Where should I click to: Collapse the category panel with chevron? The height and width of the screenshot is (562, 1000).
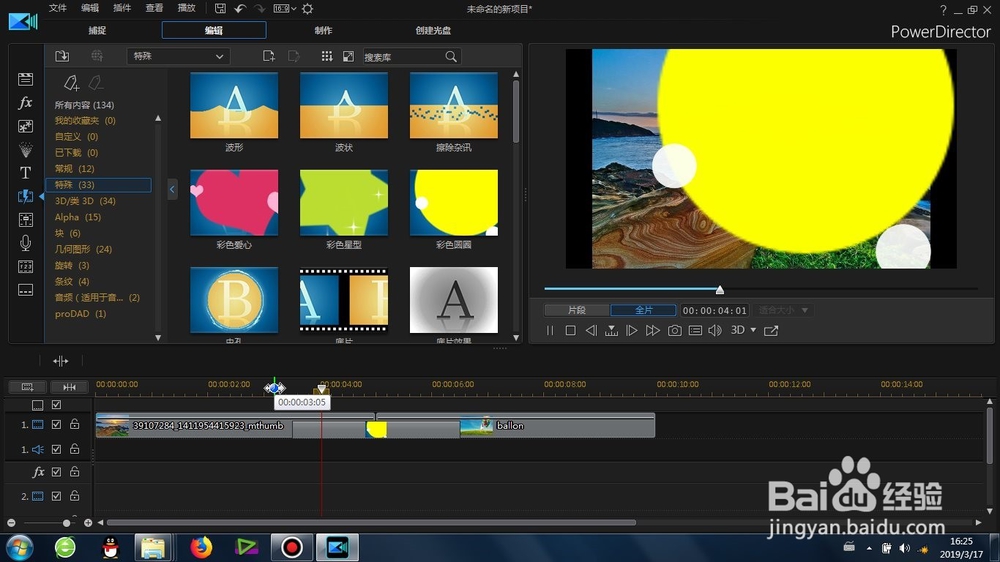pos(172,189)
